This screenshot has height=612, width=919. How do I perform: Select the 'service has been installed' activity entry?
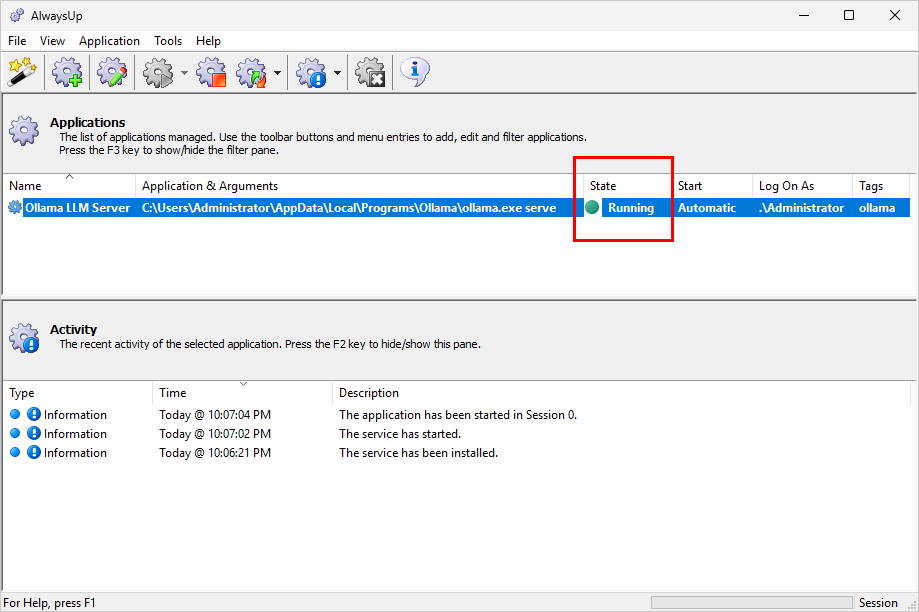417,453
